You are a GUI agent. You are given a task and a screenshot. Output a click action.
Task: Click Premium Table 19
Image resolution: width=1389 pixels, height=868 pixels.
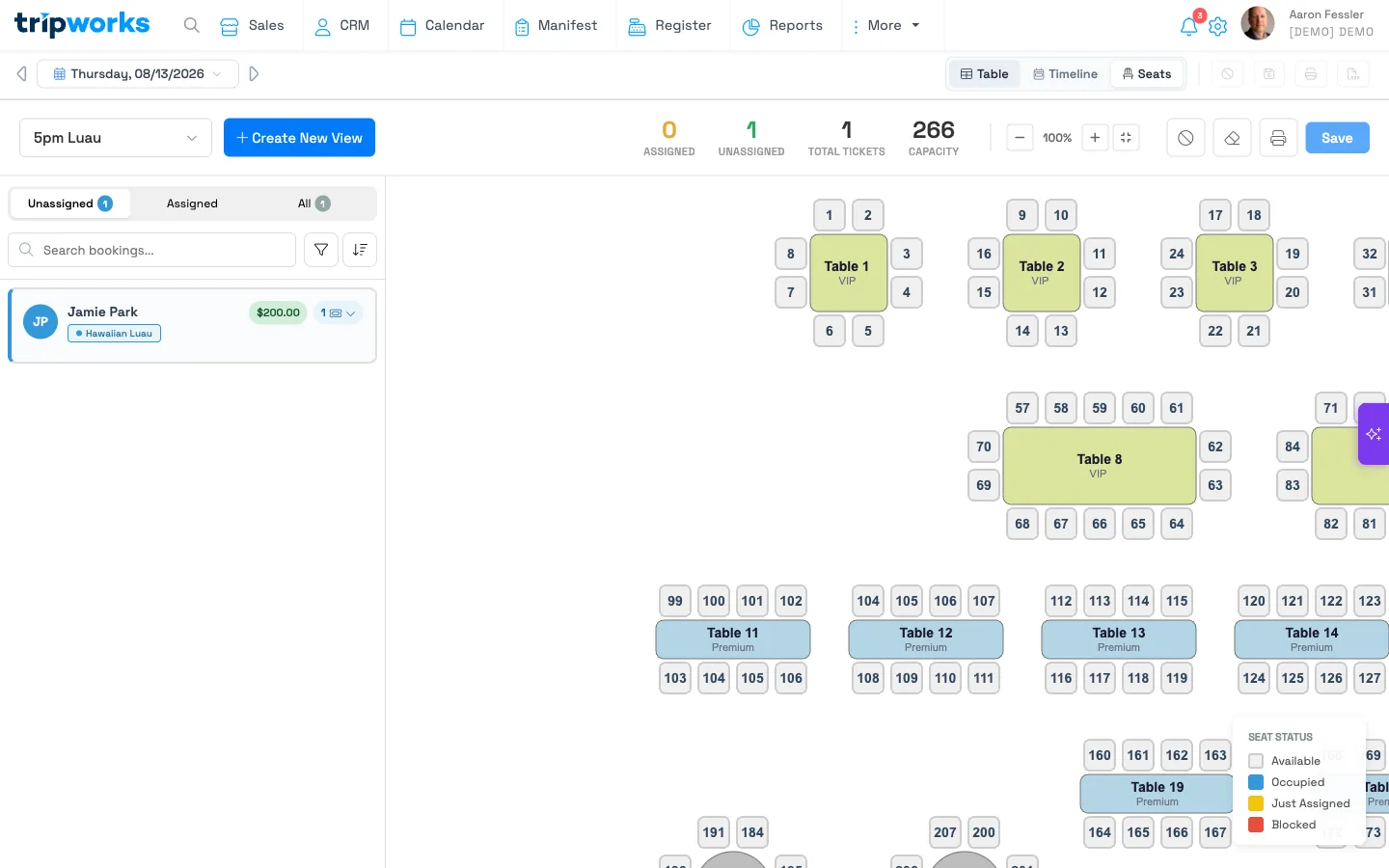[1157, 794]
